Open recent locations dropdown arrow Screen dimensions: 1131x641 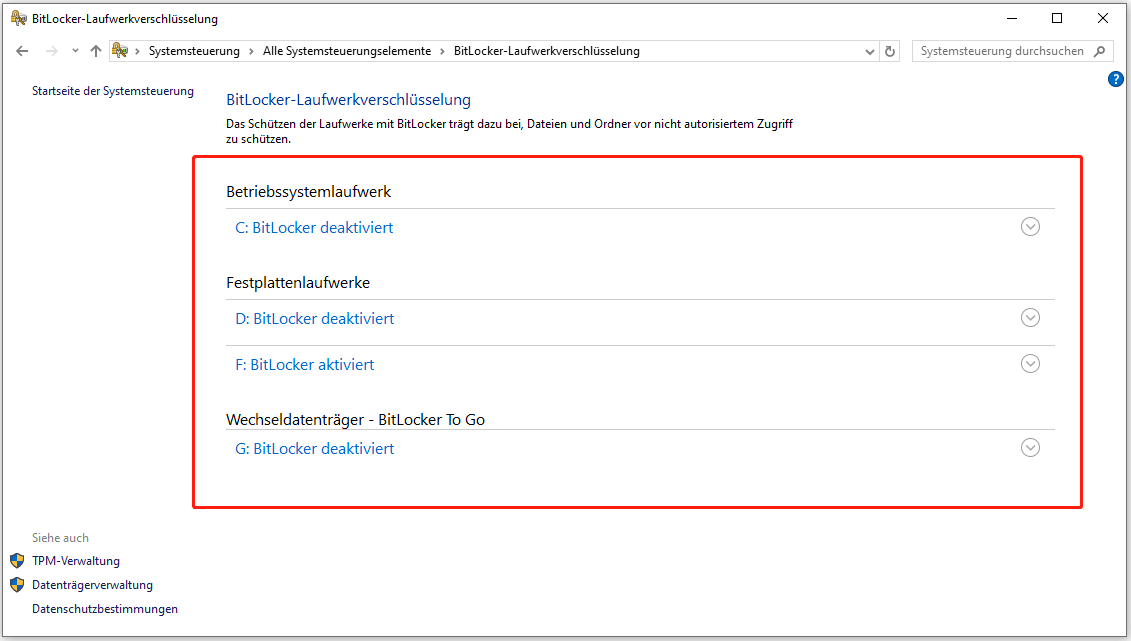(x=75, y=50)
